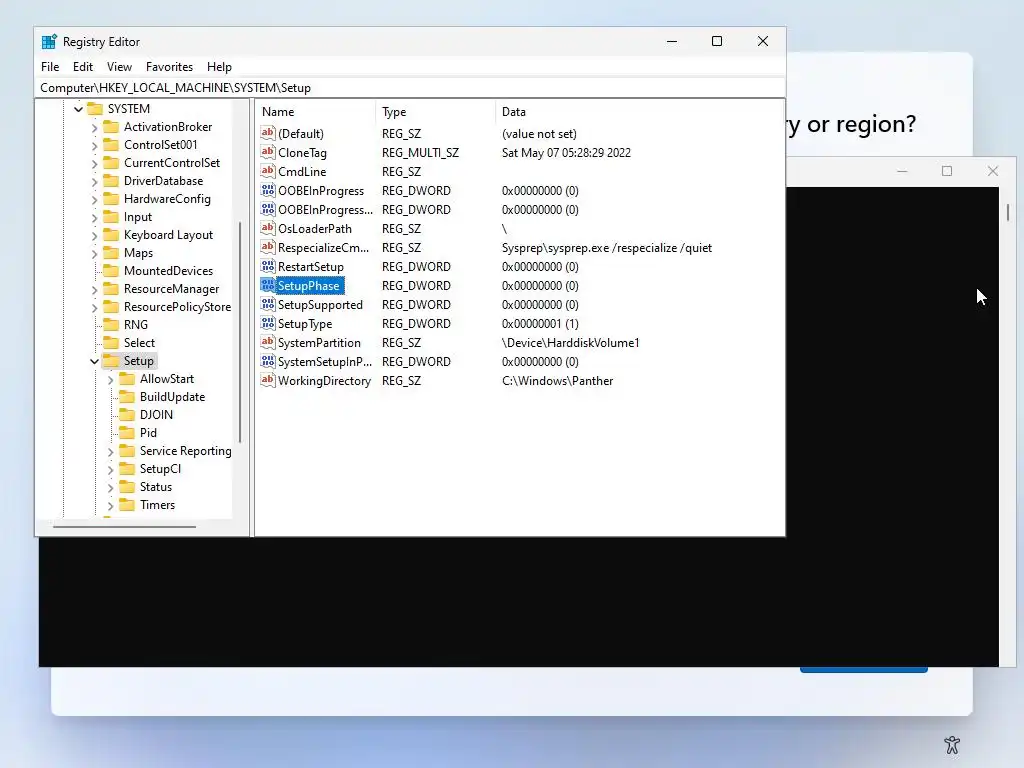The height and width of the screenshot is (768, 1024).
Task: Select the CmdLine string value icon
Action: 268,171
